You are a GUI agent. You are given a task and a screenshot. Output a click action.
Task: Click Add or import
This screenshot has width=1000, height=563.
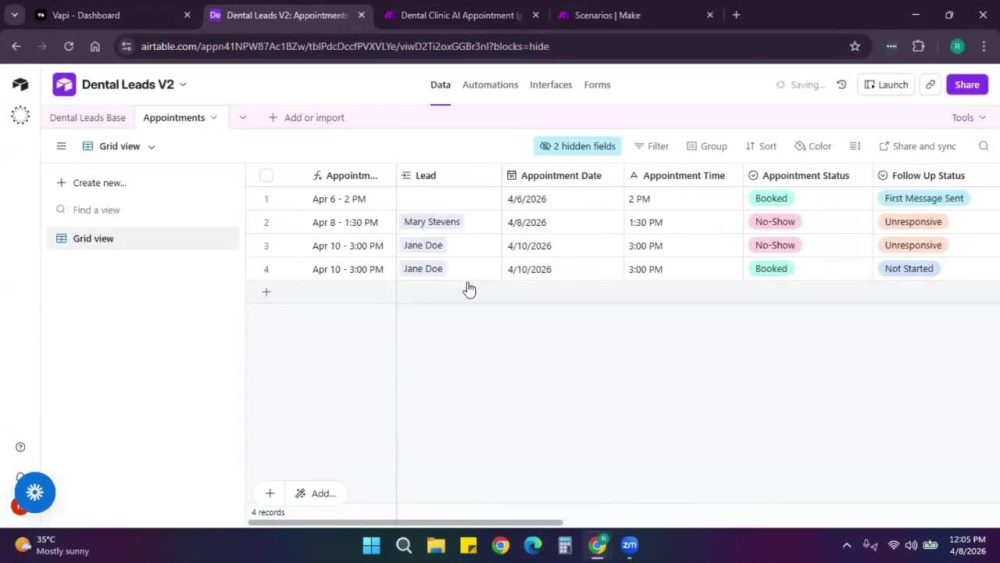[307, 117]
